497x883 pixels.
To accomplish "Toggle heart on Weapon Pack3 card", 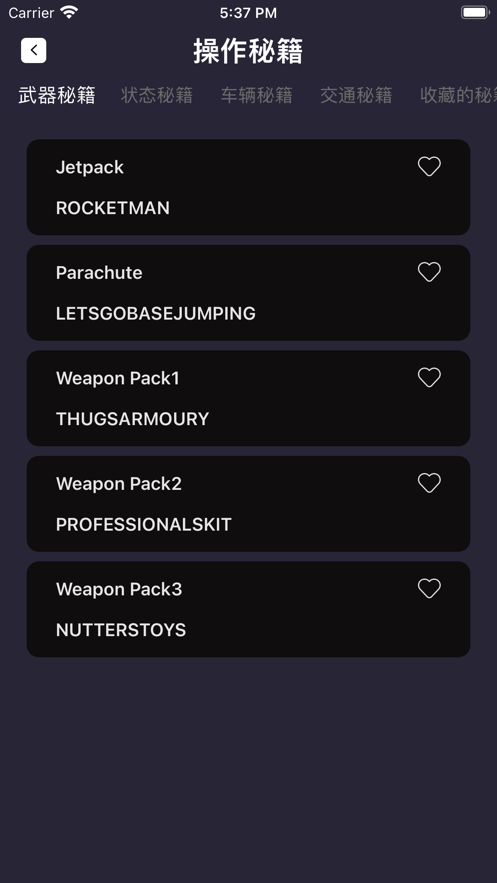I will coord(429,588).
